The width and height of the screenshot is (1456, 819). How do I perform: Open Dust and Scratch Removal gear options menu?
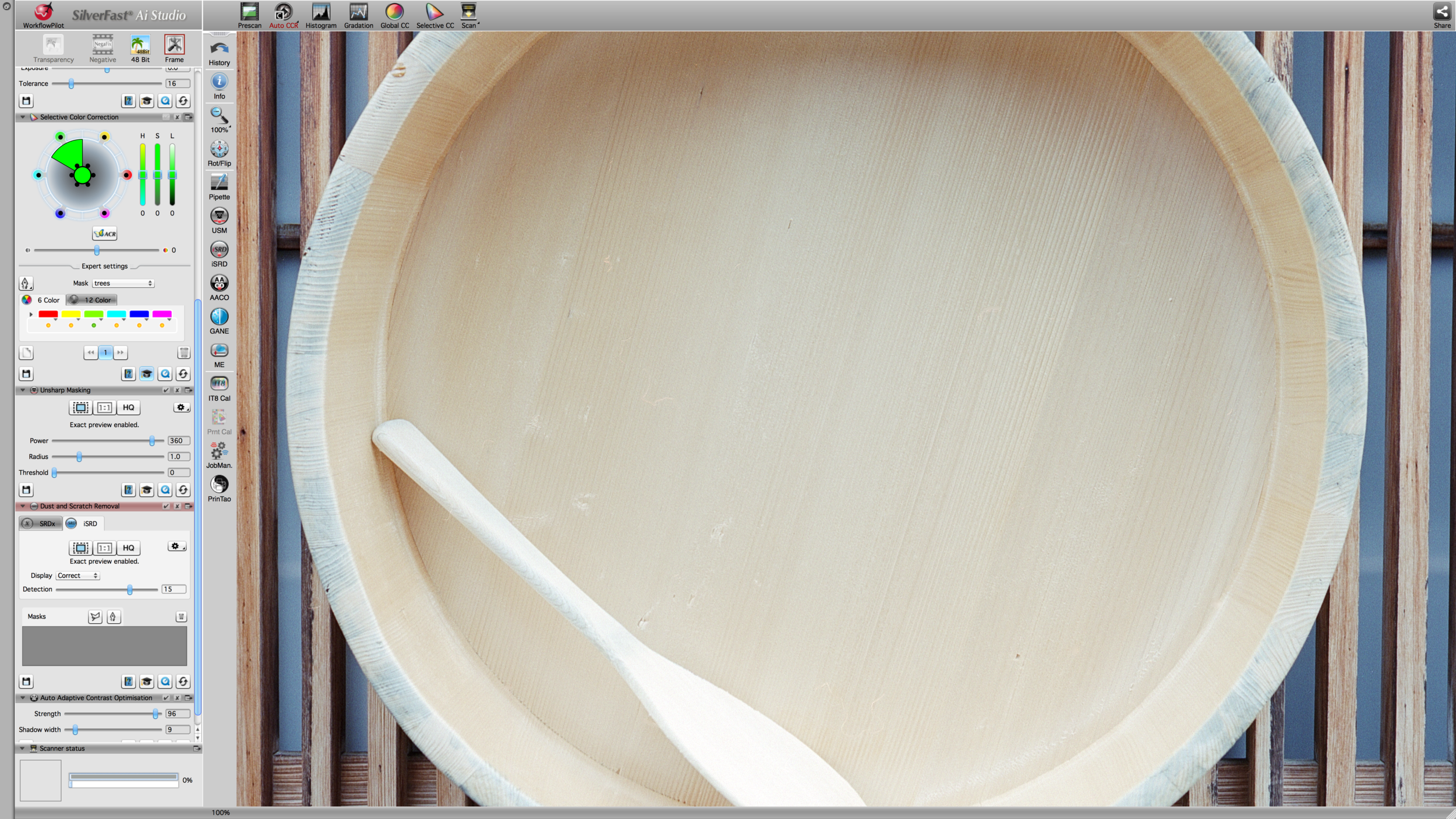(x=177, y=546)
